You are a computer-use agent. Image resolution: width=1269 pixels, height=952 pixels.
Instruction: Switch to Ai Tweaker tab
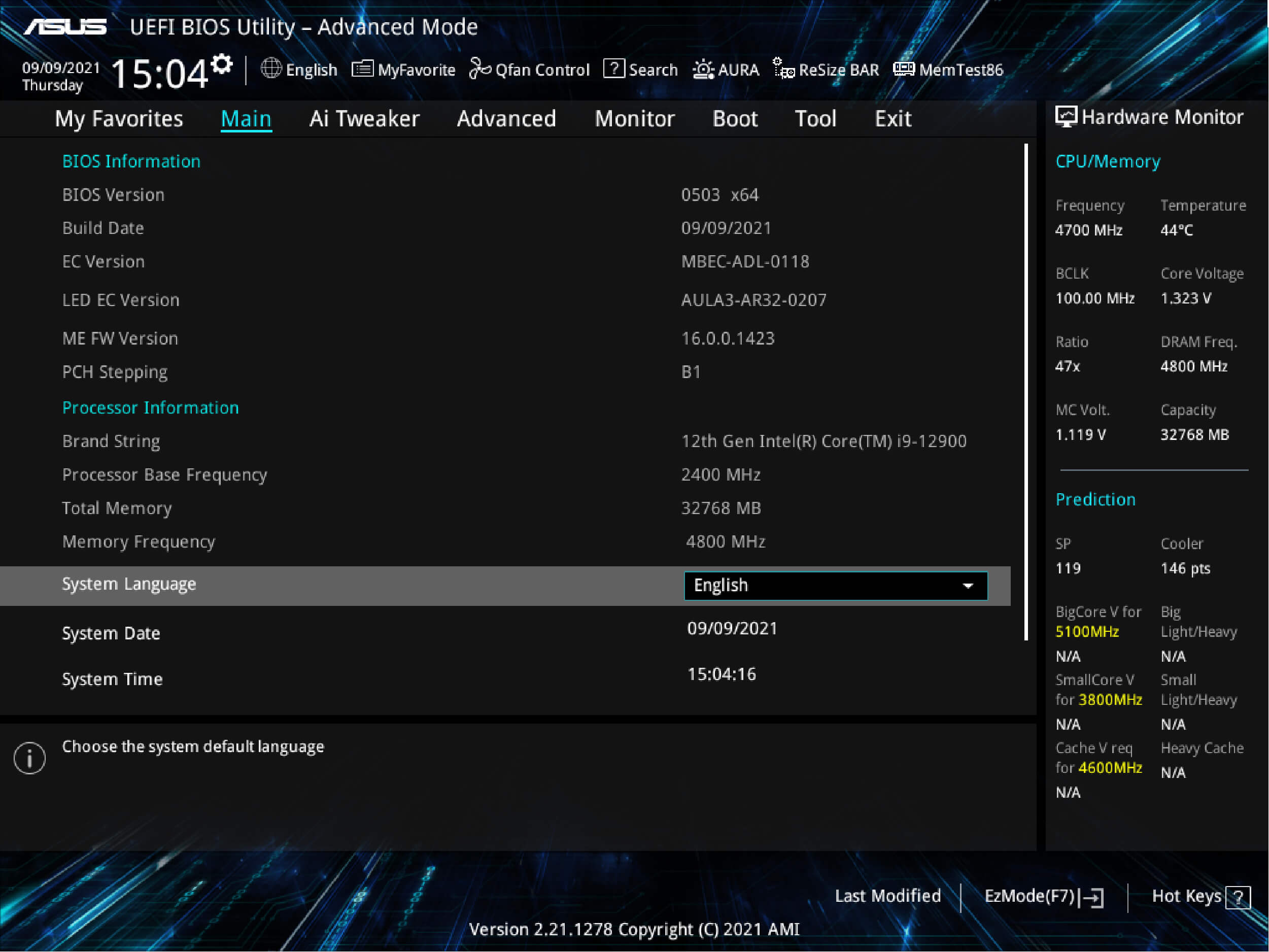pyautogui.click(x=363, y=119)
